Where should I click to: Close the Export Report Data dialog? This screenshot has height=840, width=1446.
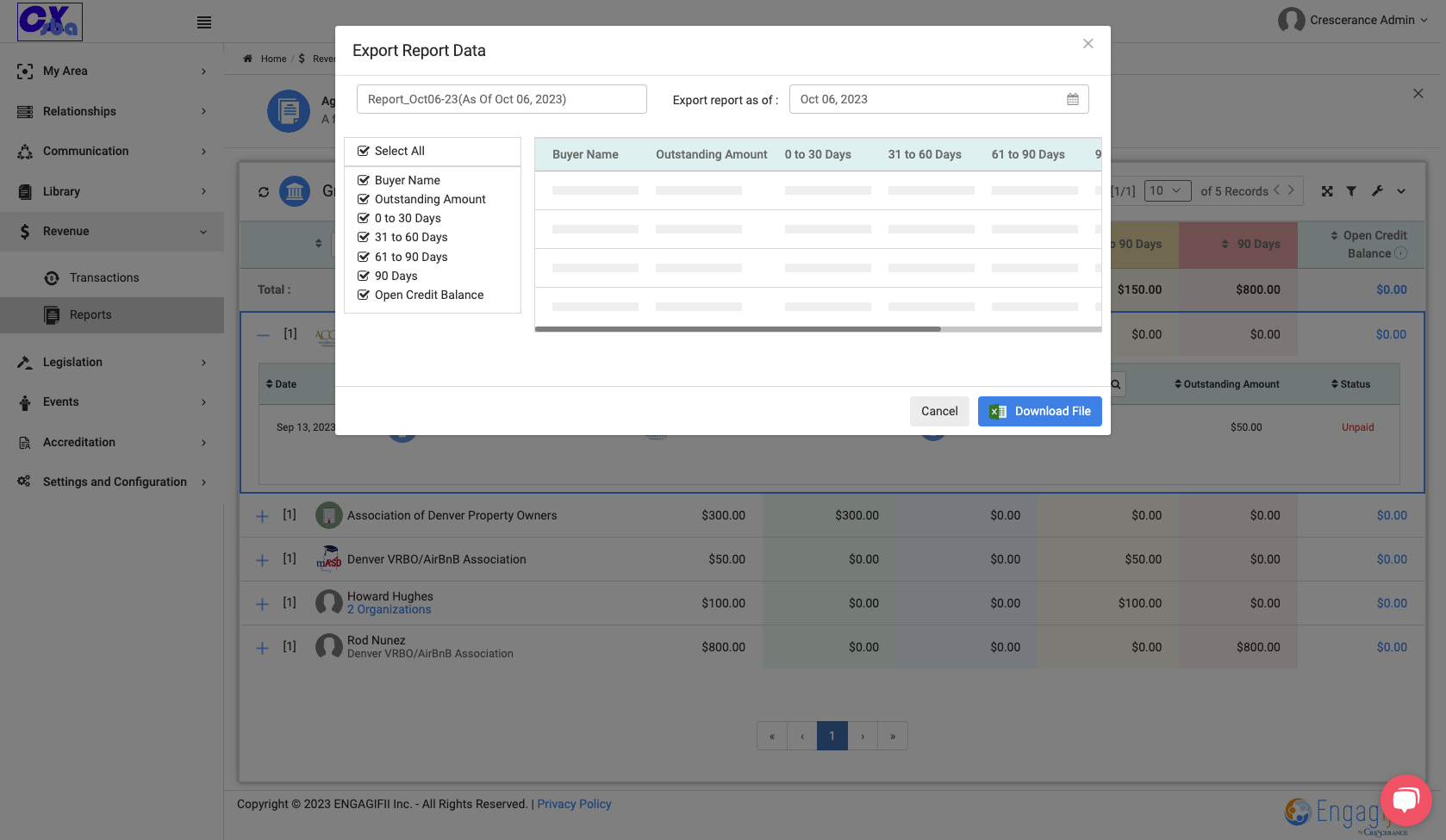1088,44
